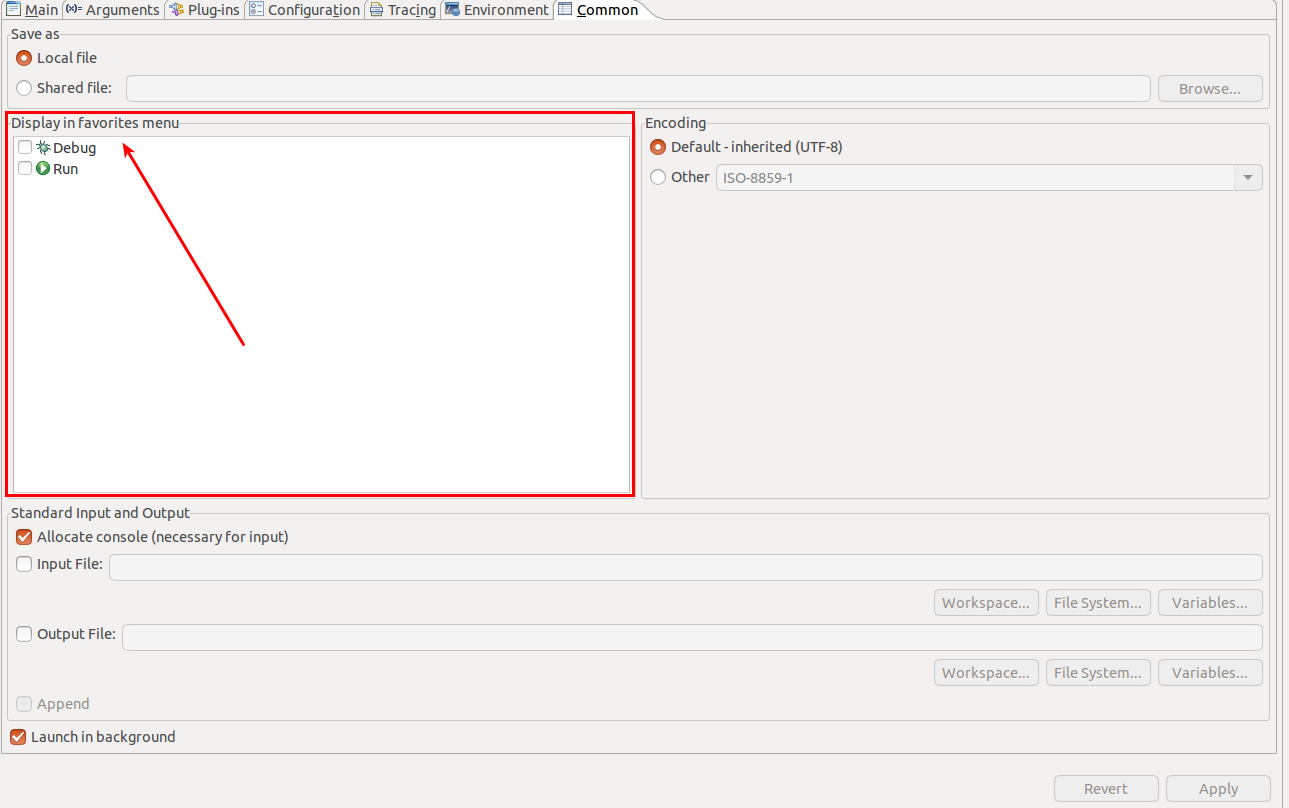Switch to the Main tab

32,10
